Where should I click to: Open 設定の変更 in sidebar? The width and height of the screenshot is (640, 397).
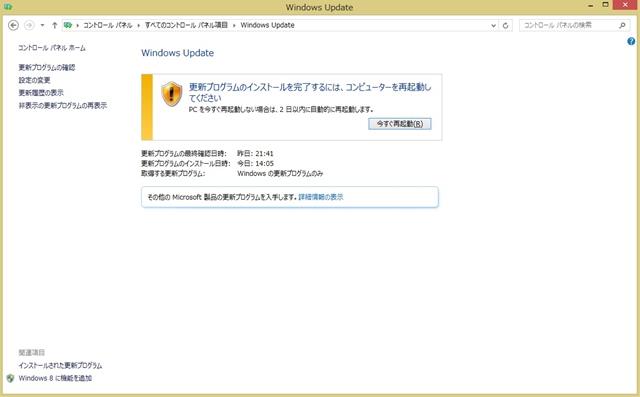pyautogui.click(x=34, y=80)
